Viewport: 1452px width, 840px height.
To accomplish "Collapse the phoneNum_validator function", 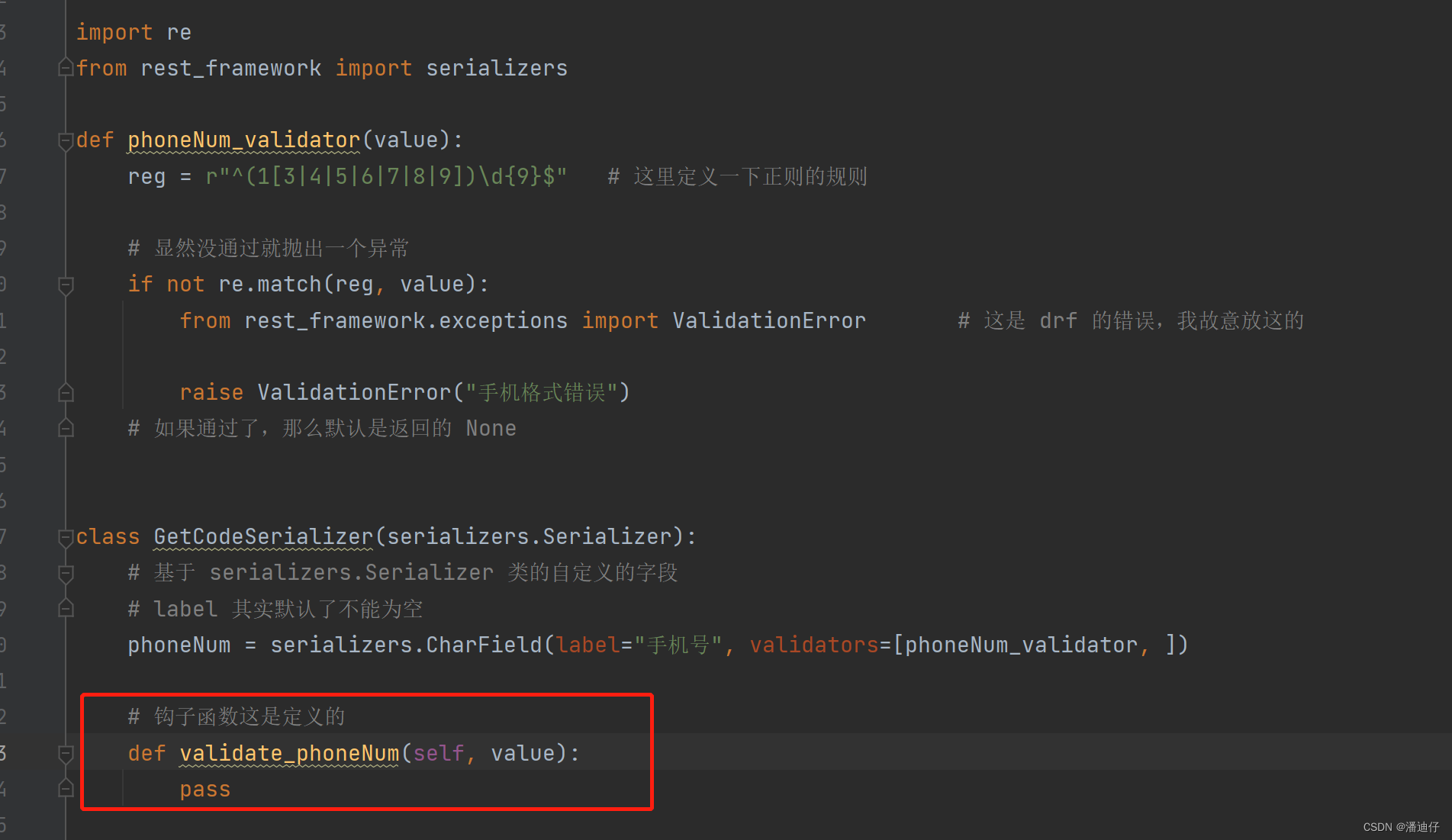I will coord(66,140).
